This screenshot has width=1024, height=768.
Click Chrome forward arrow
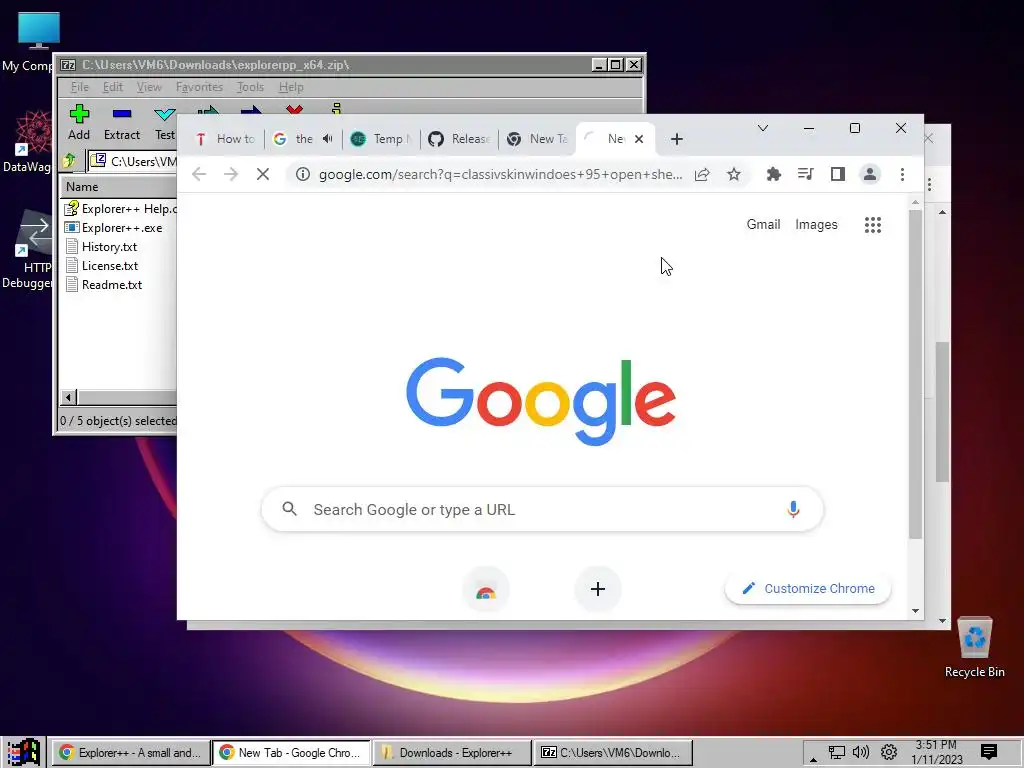231,174
